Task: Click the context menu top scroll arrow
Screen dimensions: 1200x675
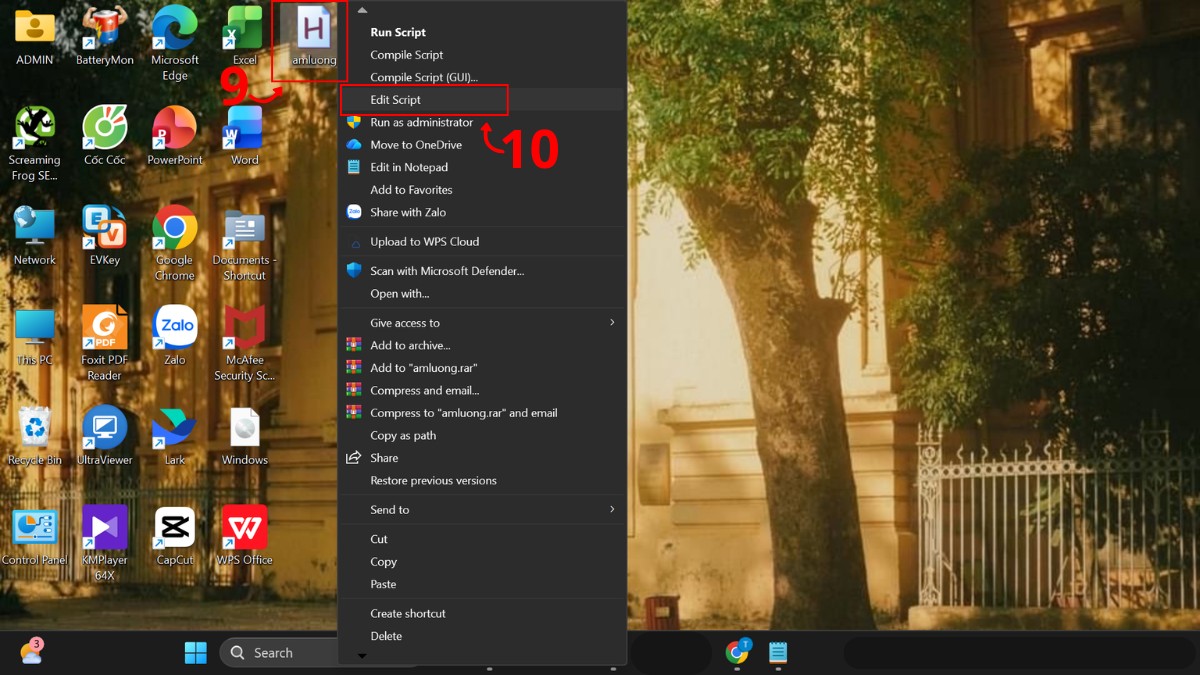Action: 362,10
